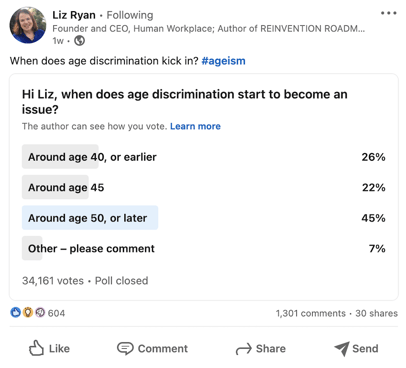
Task: Click the paper plane Send icon
Action: tap(342, 349)
